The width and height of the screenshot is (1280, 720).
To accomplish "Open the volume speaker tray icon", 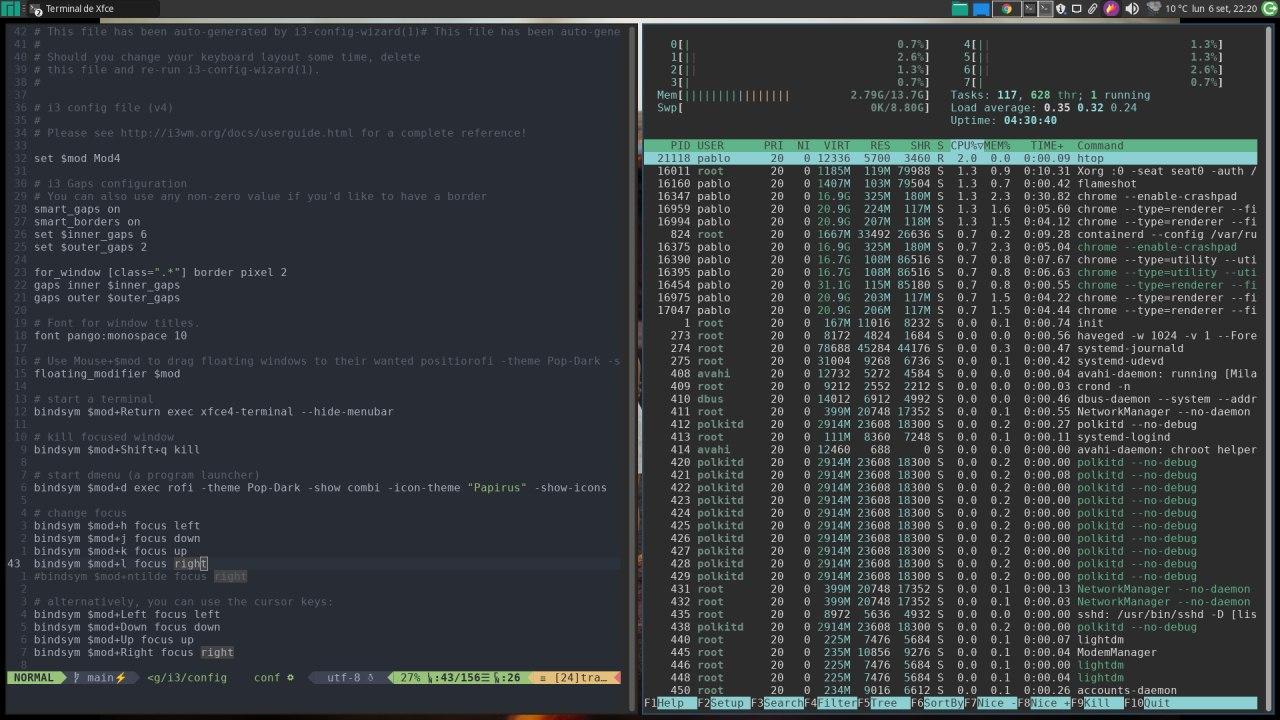I will coord(1132,9).
